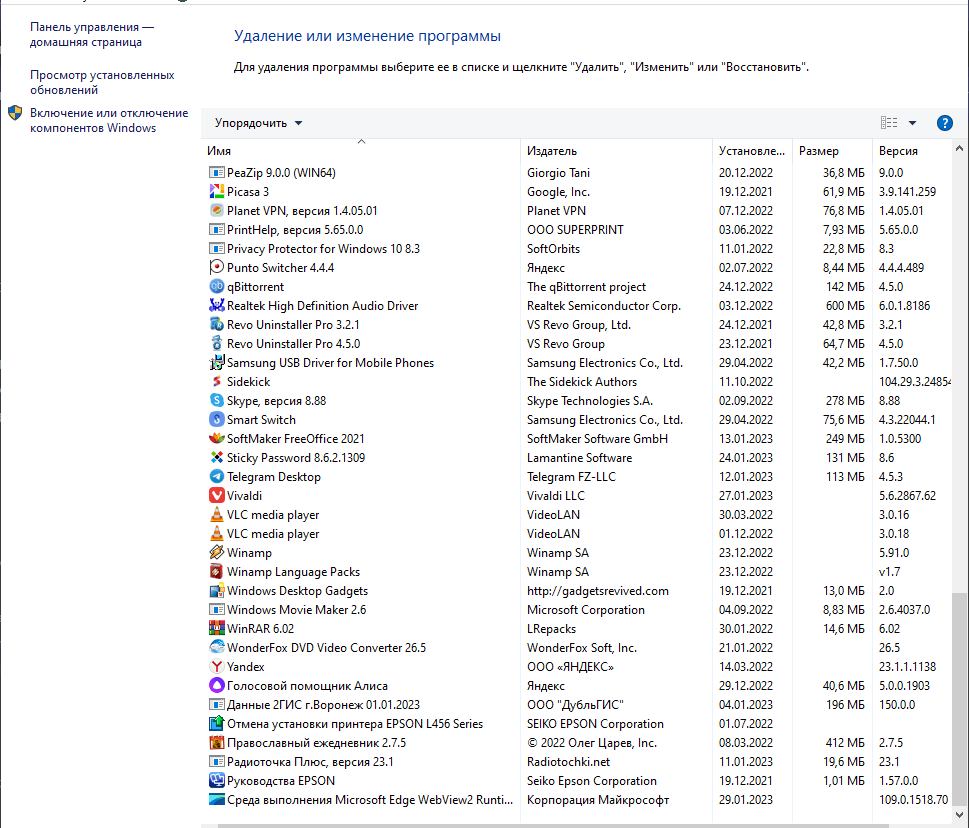The width and height of the screenshot is (969, 828).
Task: Click the vertical scrollbar down arrow
Action: click(x=959, y=814)
